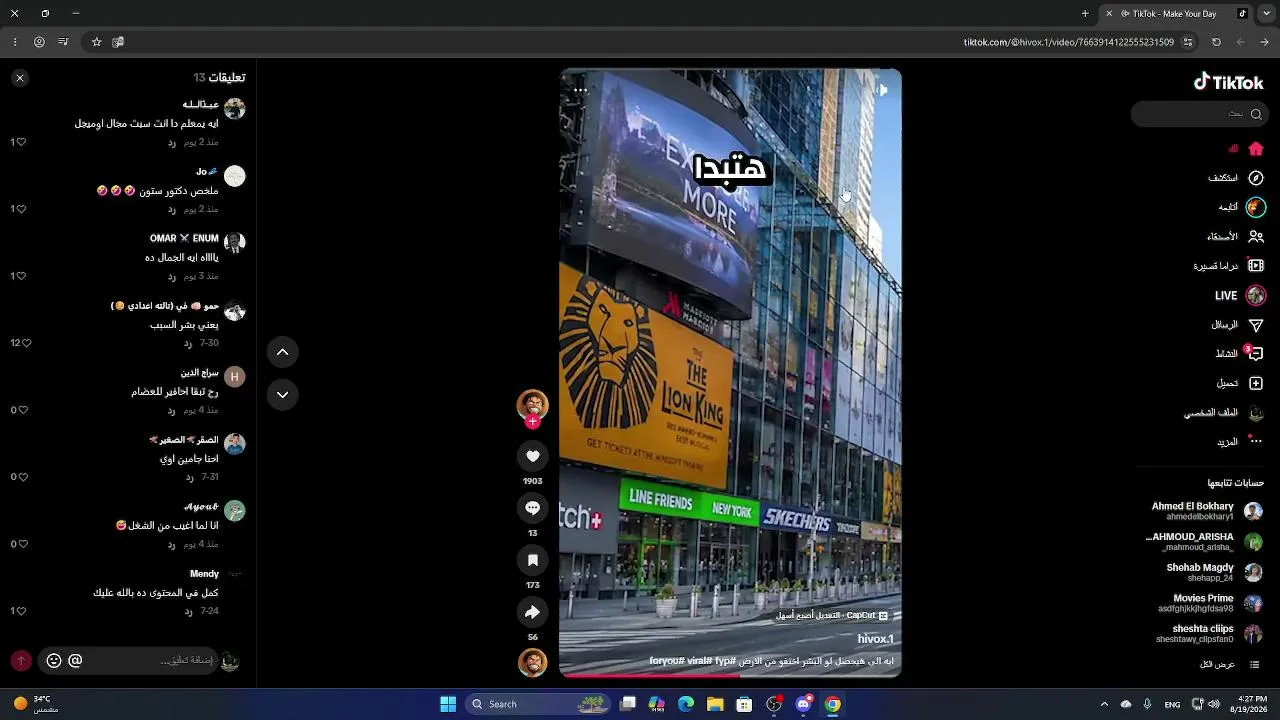
Task: Open the spinning sound disc below share
Action: (x=532, y=662)
